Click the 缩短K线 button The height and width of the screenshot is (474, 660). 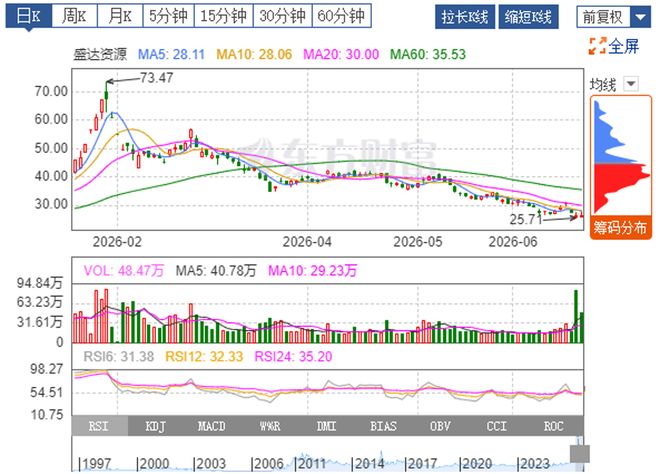click(x=528, y=17)
